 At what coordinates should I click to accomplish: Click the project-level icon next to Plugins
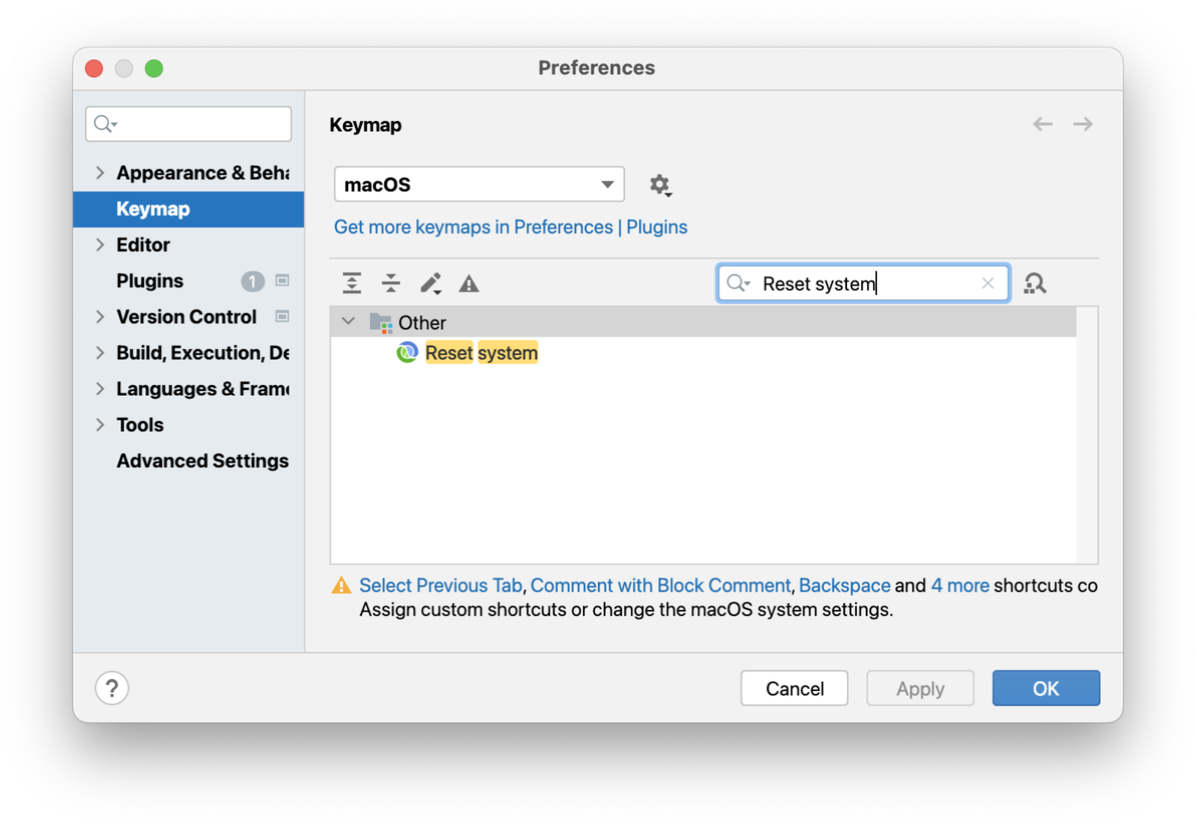point(282,281)
